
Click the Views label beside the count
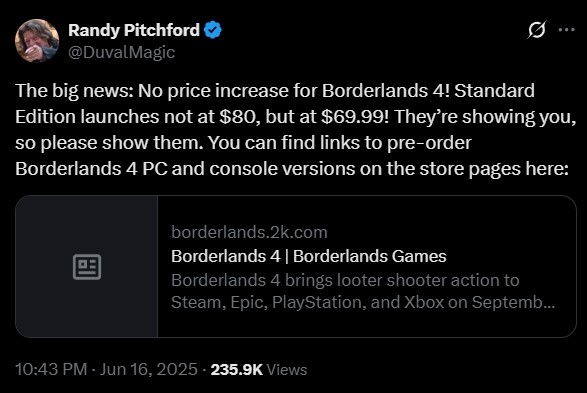point(287,370)
